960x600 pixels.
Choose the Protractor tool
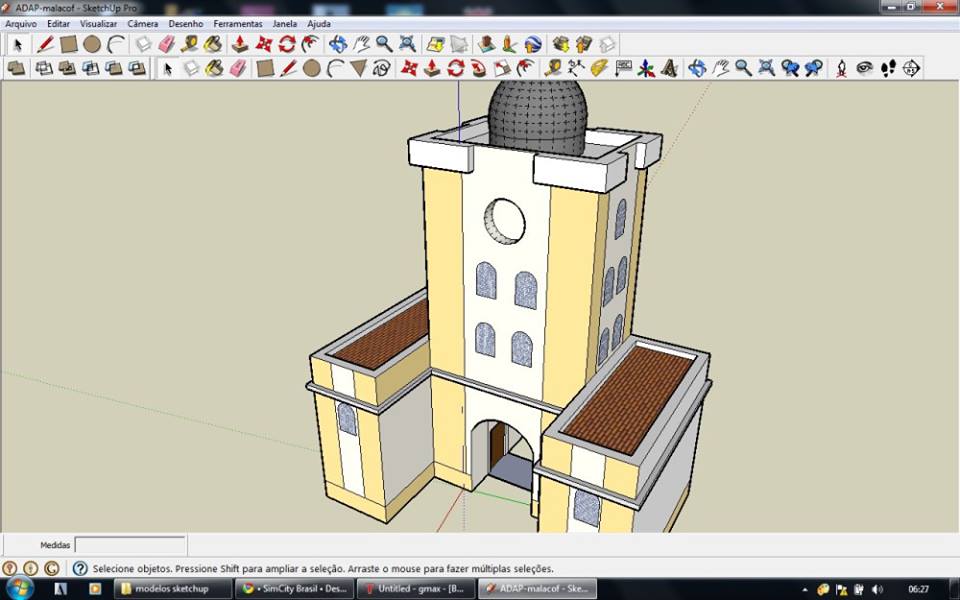pos(599,68)
